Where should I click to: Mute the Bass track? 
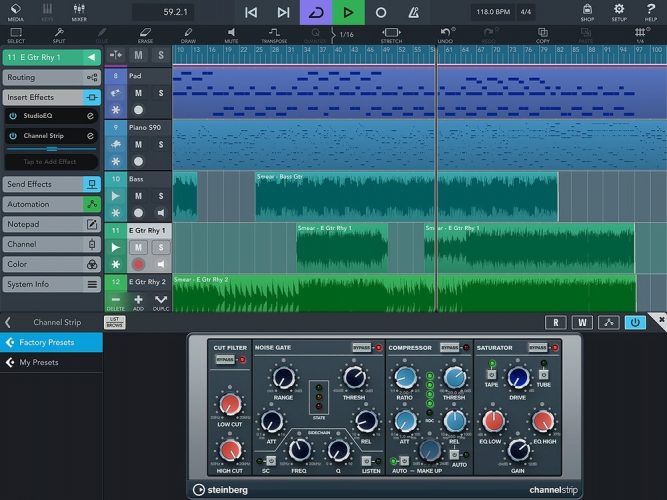(138, 195)
